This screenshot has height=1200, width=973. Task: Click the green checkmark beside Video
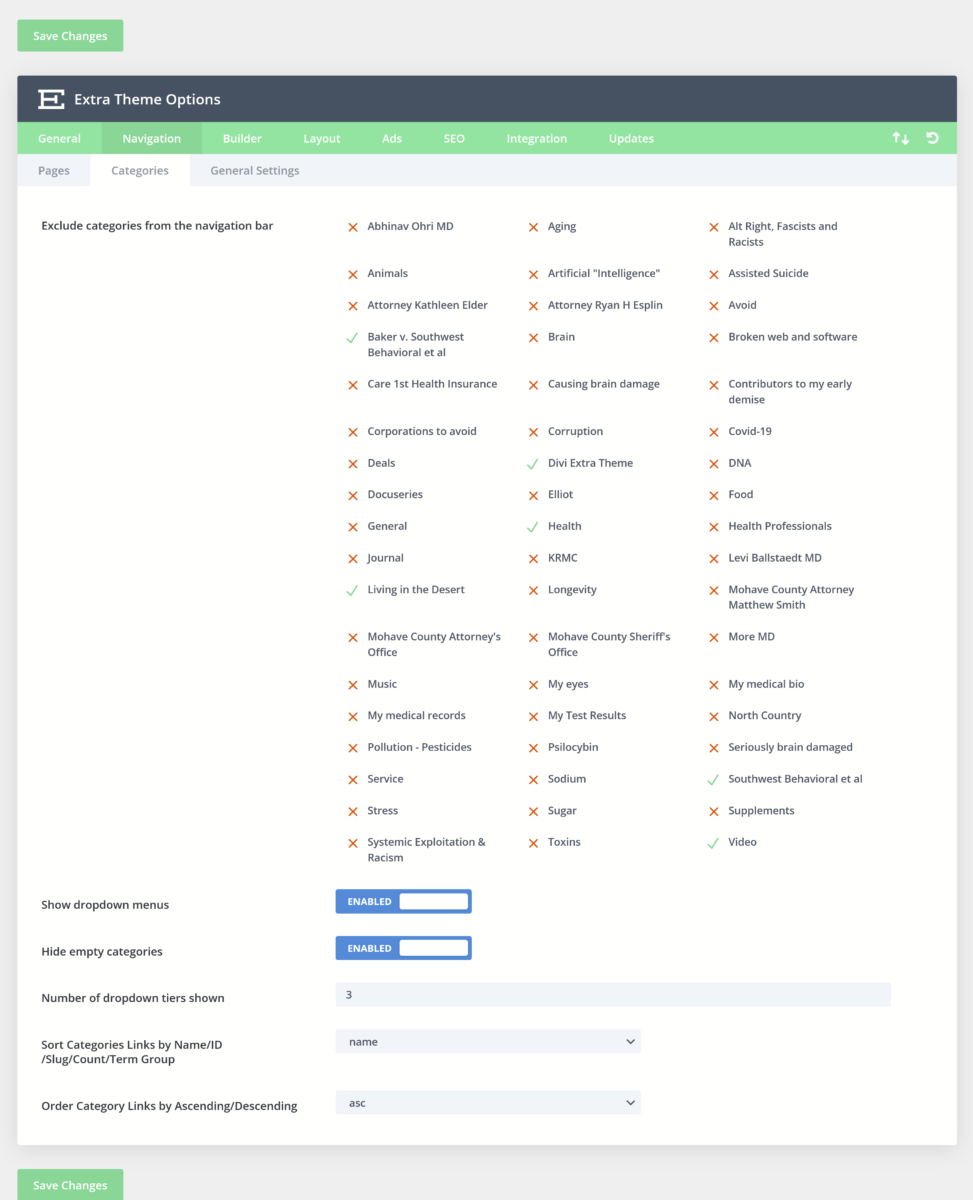713,841
